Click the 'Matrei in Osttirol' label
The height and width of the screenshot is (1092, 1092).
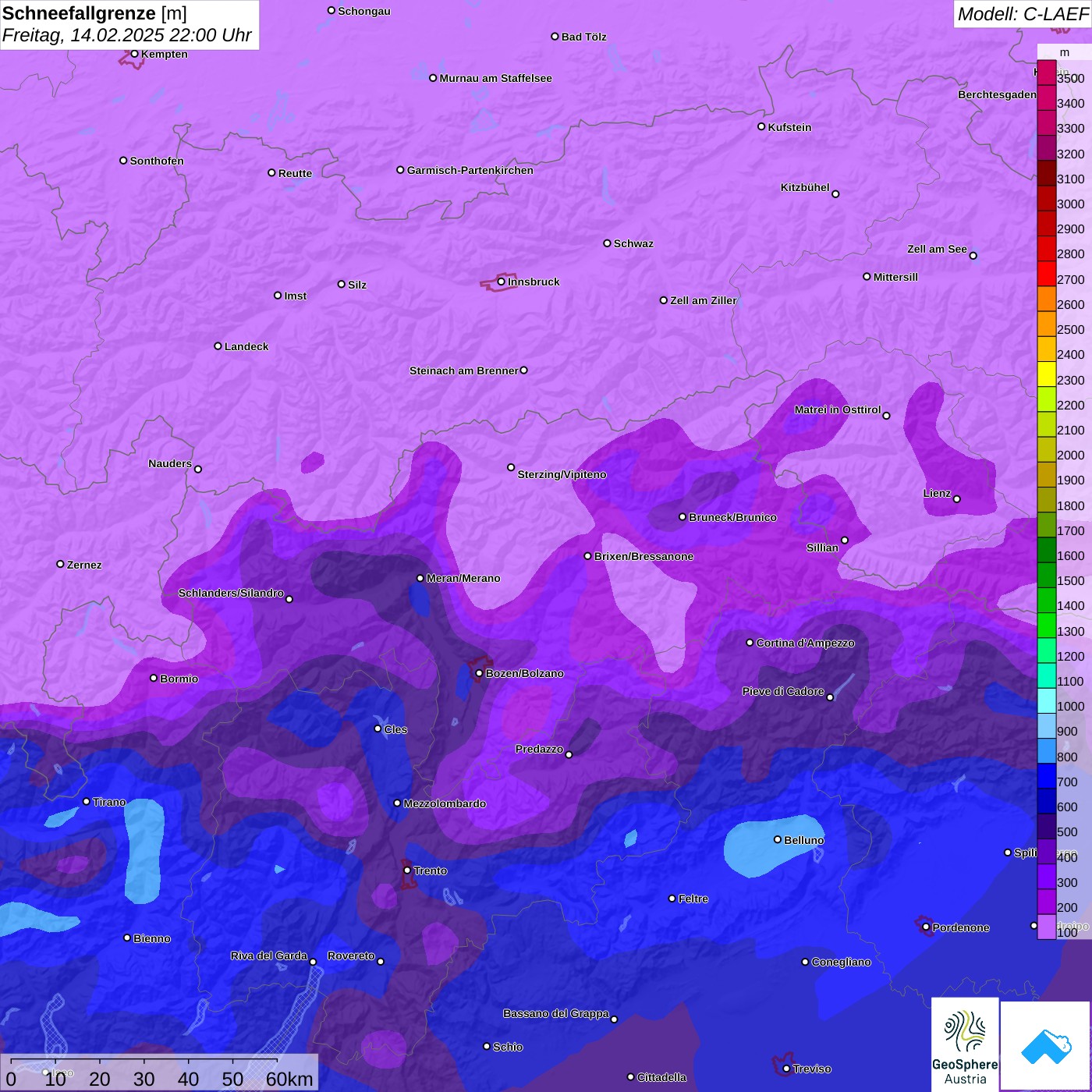(838, 409)
